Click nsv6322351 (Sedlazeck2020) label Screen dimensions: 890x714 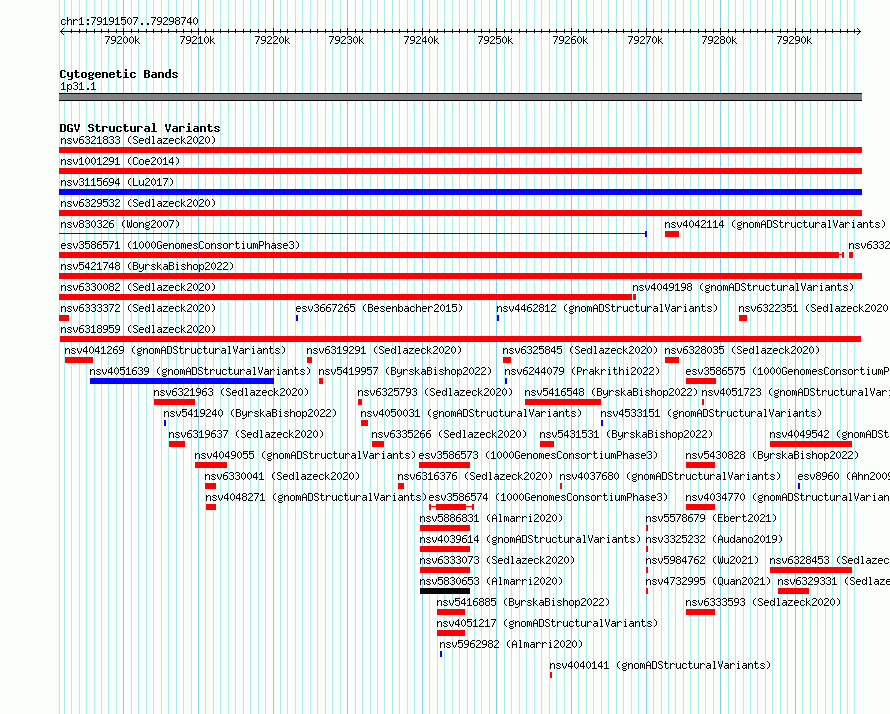[813, 308]
